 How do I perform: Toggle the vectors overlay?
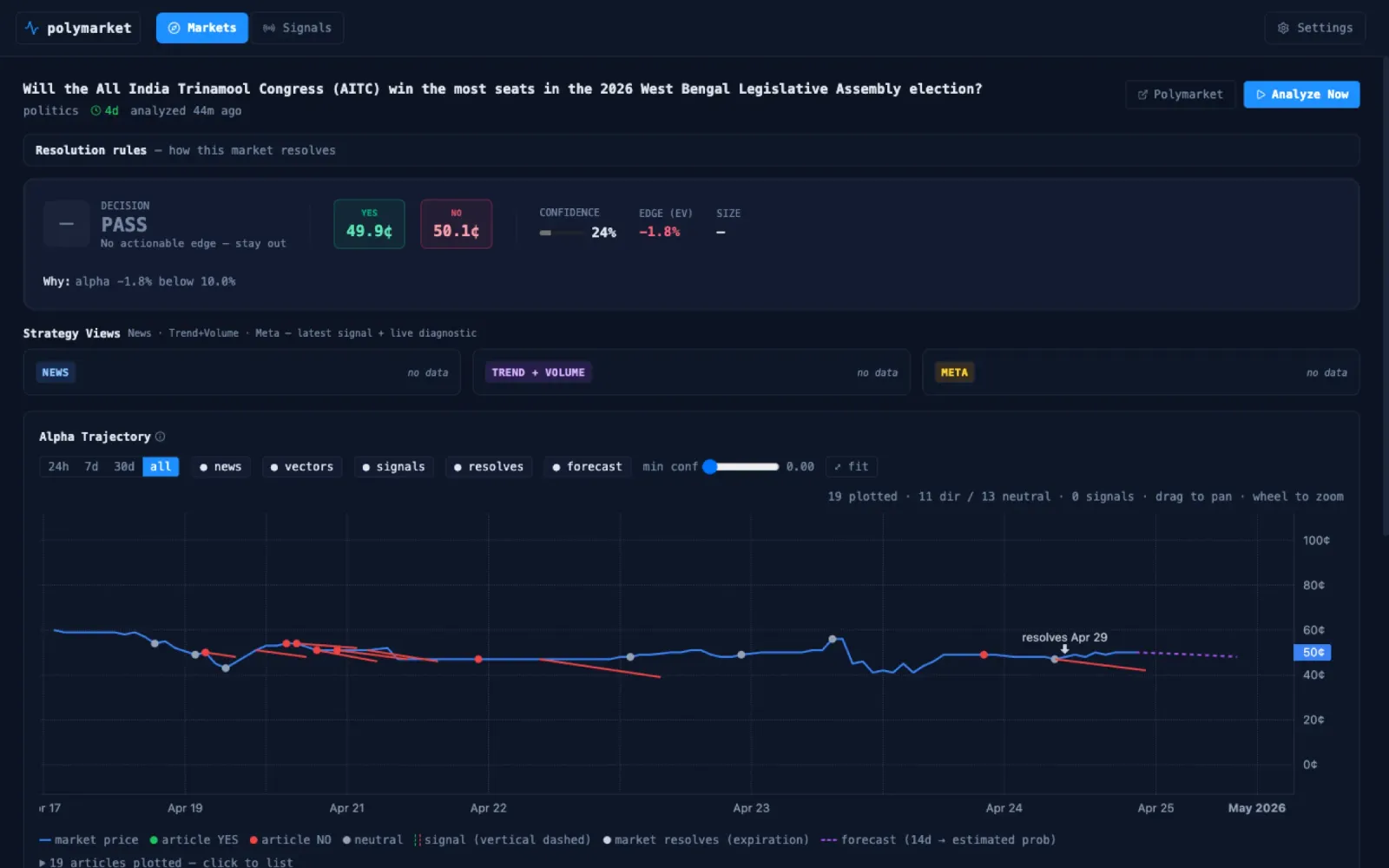coord(302,466)
